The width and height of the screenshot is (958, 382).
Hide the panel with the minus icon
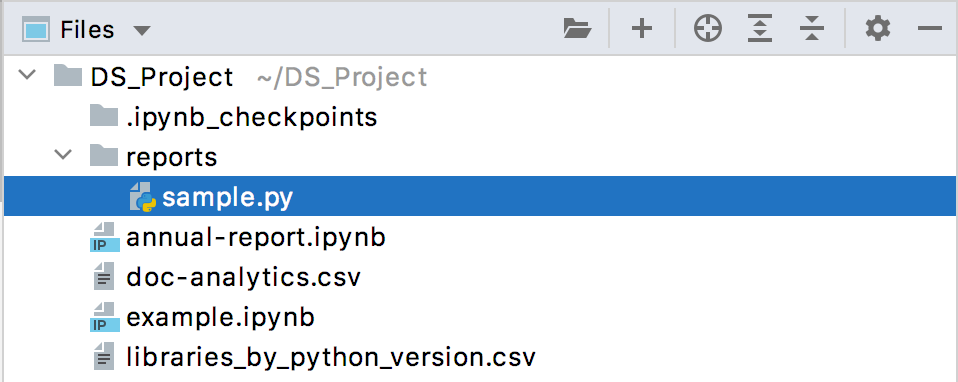930,29
